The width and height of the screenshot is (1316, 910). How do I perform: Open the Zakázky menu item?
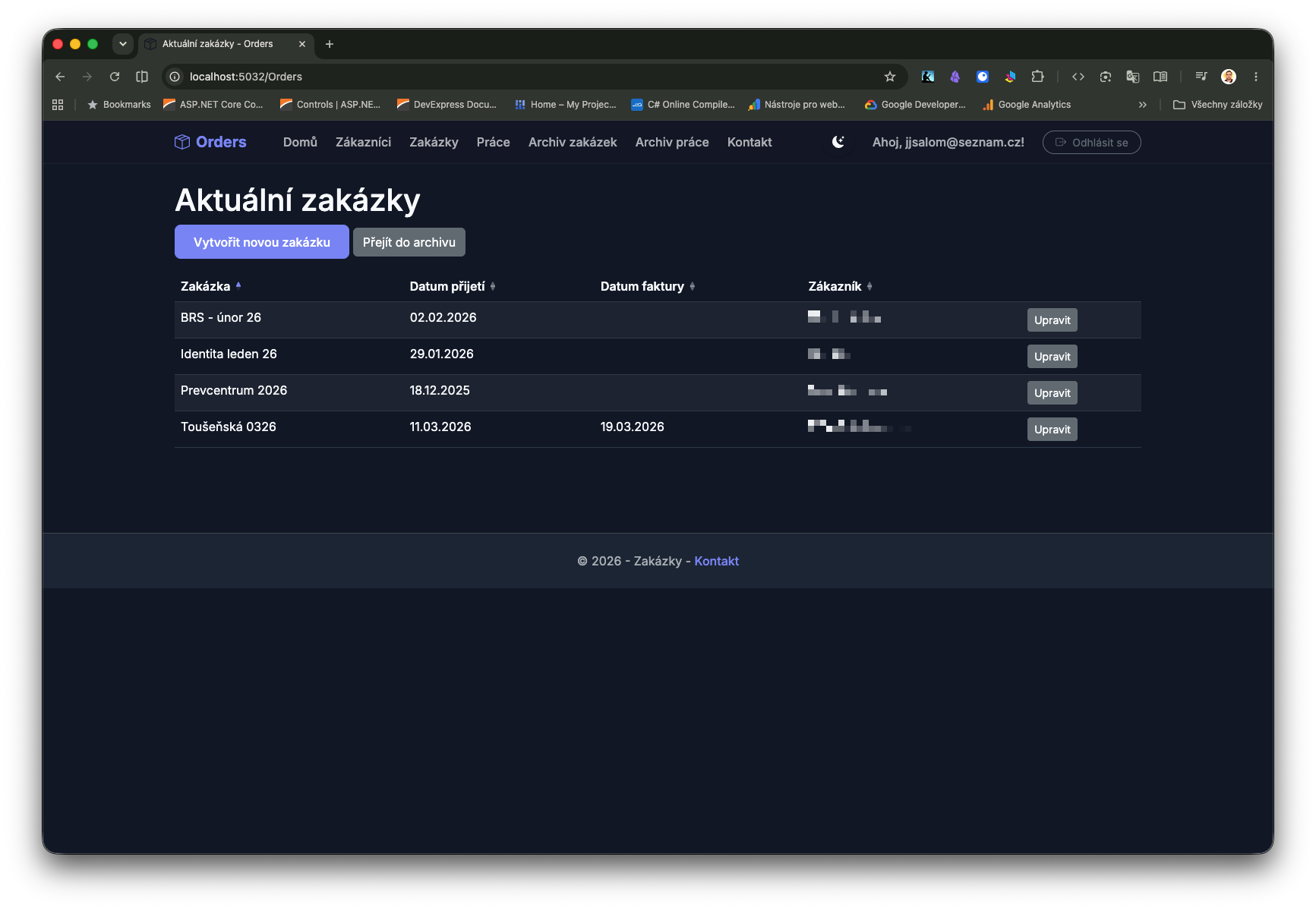(x=434, y=142)
